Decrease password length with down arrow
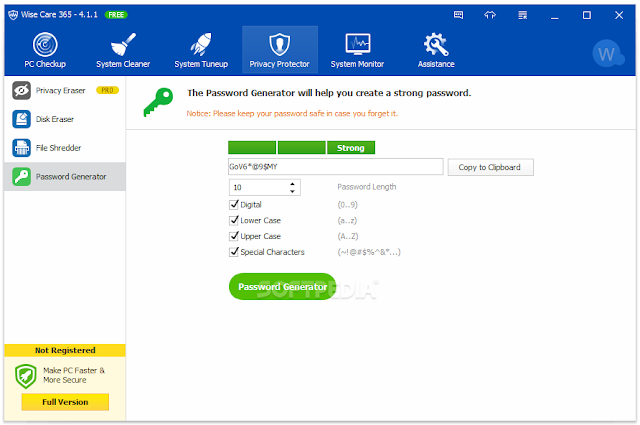 pos(292,191)
